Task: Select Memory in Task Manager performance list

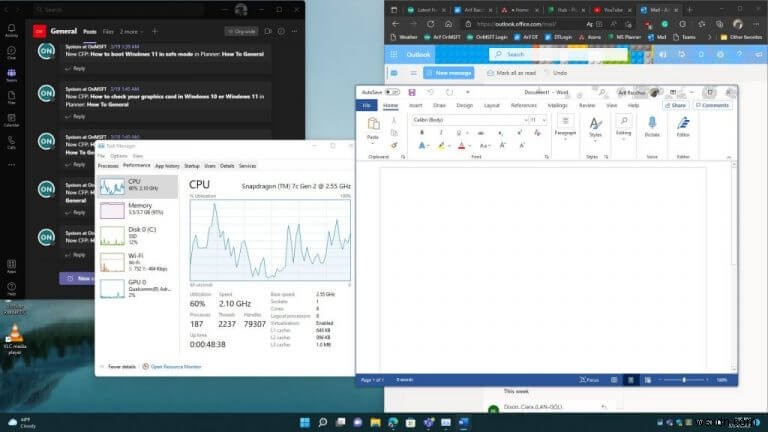Action: point(138,210)
